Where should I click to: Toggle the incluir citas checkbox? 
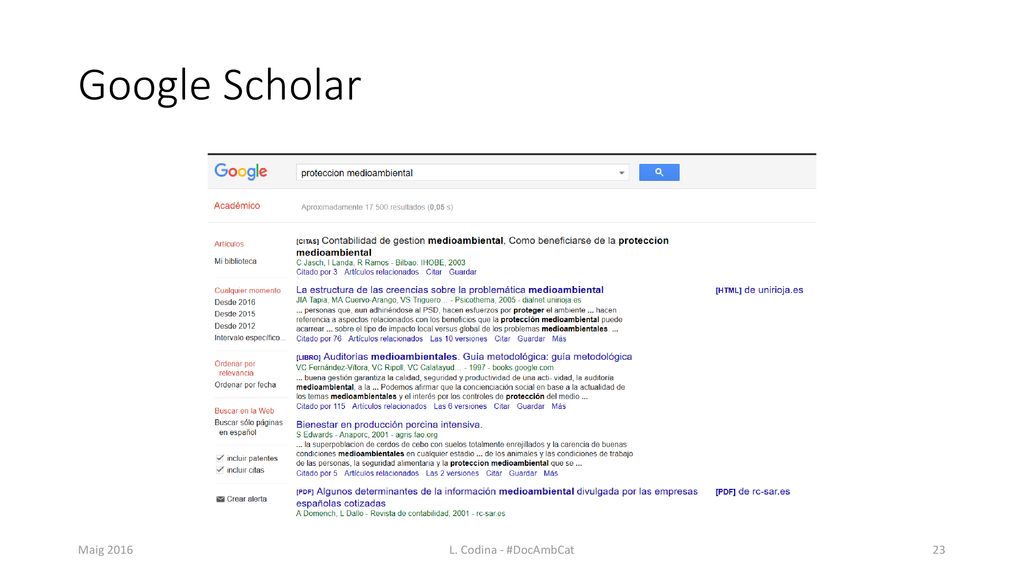point(220,470)
